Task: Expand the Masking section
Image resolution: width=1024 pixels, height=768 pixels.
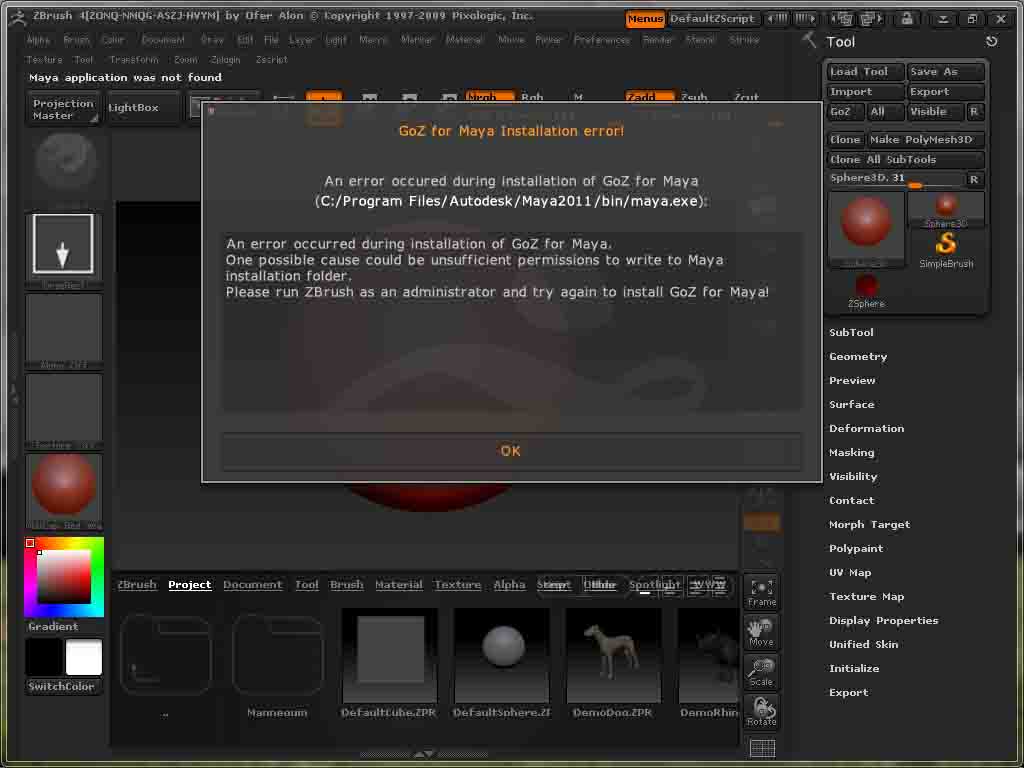Action: pos(852,453)
